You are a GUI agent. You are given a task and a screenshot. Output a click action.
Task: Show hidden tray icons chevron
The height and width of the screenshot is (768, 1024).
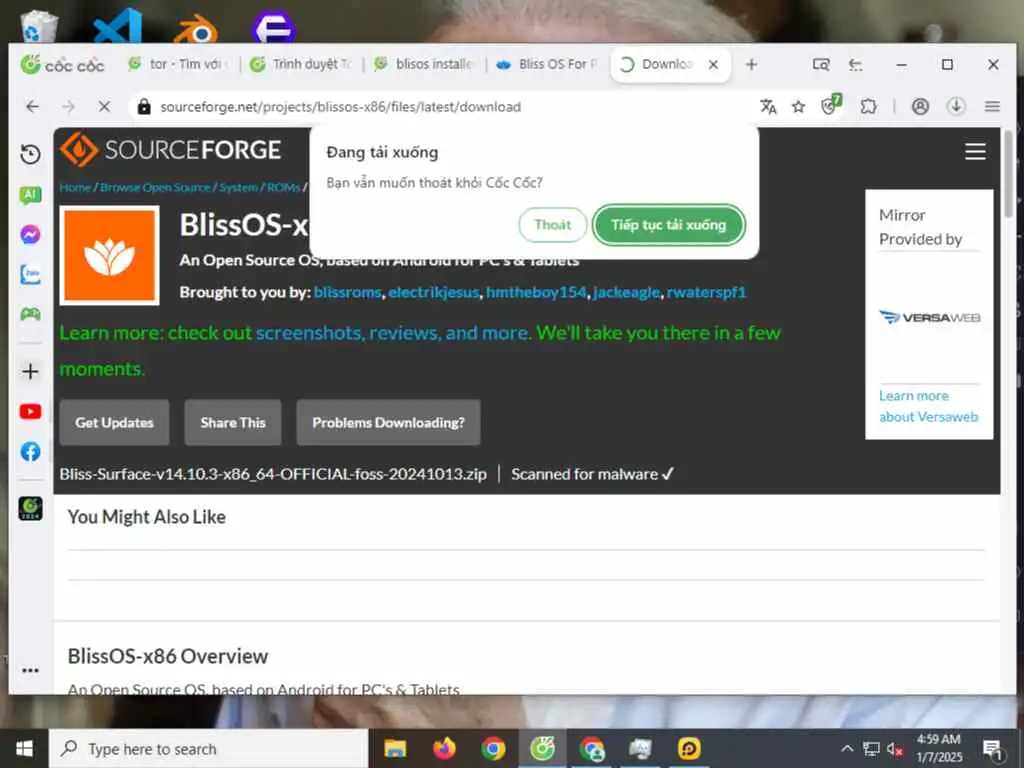pos(847,748)
